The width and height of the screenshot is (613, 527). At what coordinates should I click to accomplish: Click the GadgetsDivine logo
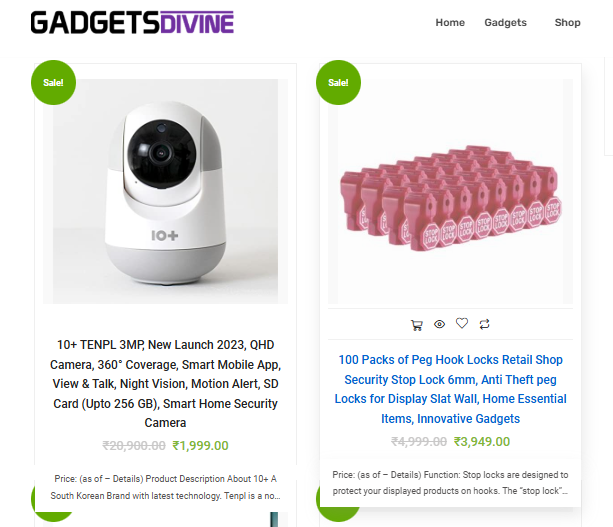point(132,23)
